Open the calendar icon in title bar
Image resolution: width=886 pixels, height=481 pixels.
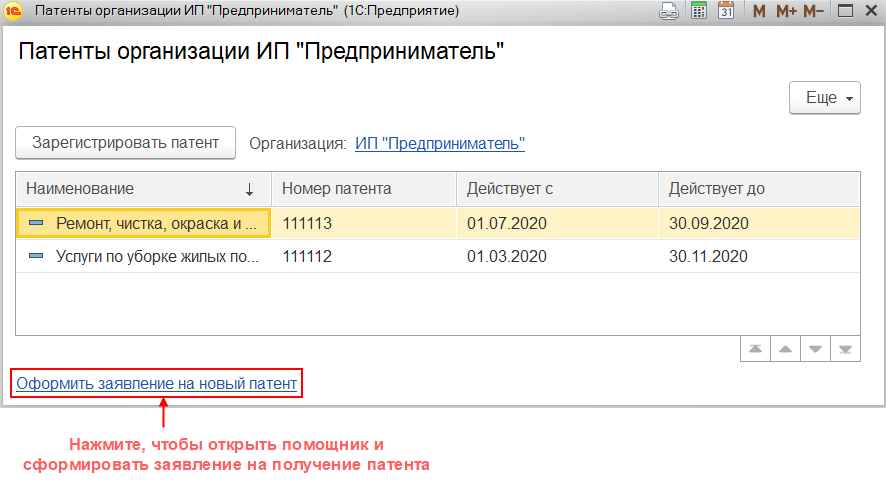point(726,11)
